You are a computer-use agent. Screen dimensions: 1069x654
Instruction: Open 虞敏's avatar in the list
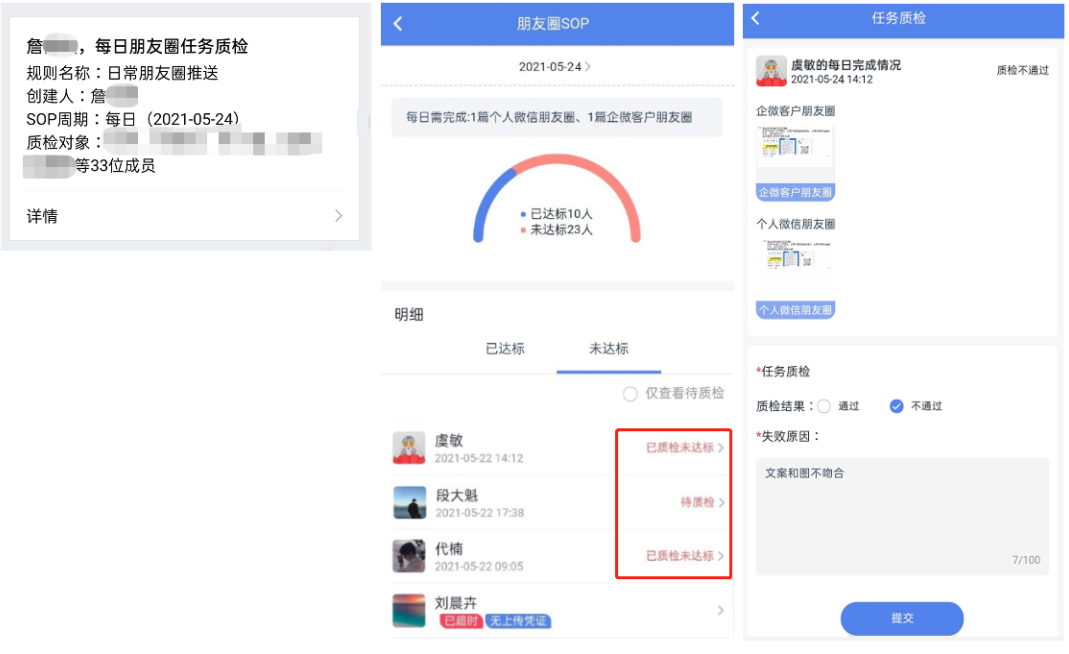409,448
